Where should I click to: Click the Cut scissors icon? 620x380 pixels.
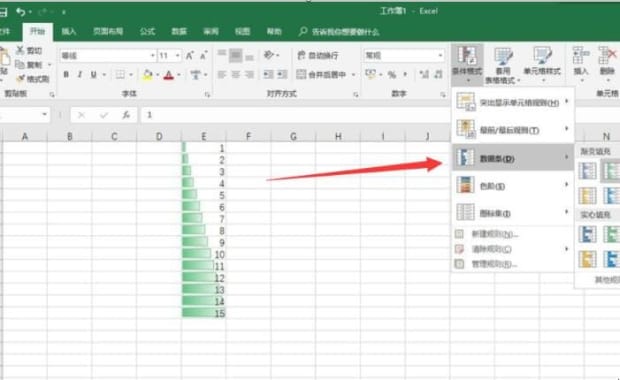click(20, 50)
